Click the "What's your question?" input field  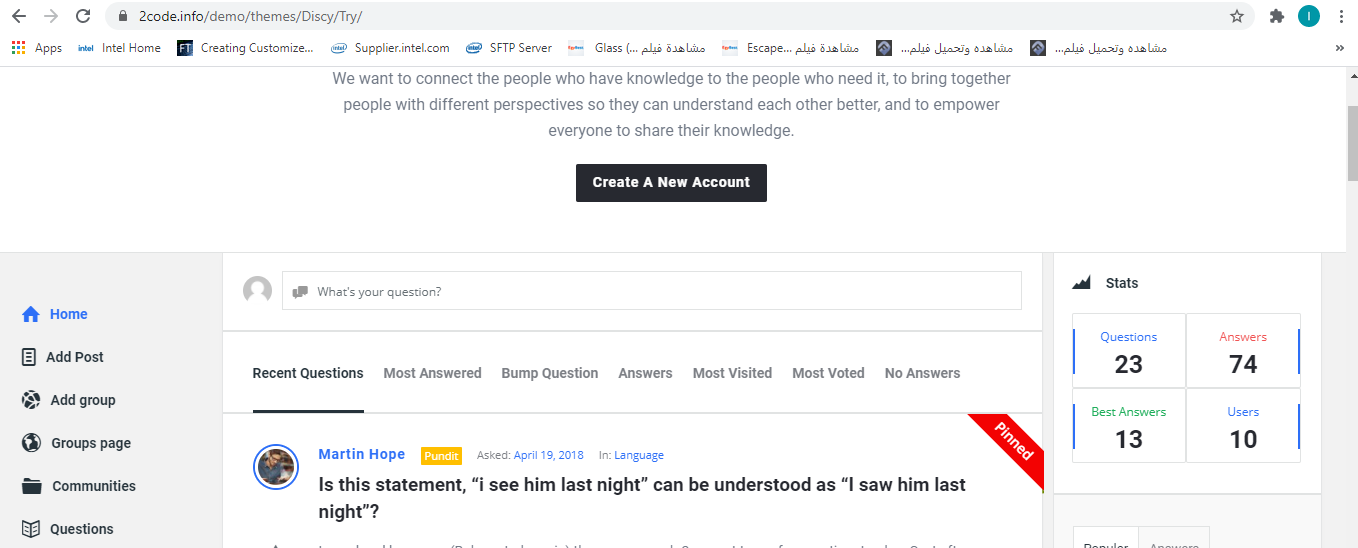[x=651, y=291]
